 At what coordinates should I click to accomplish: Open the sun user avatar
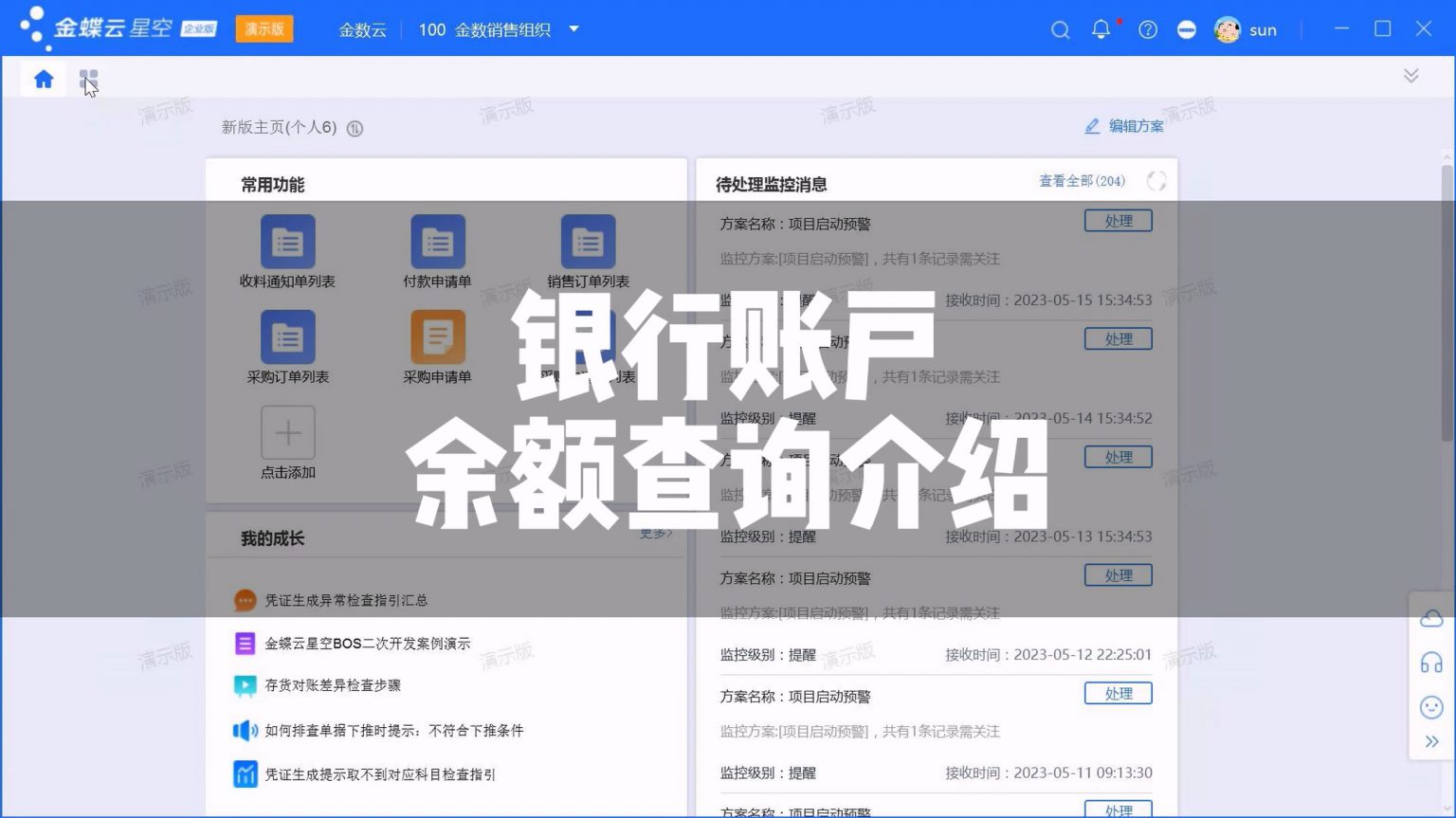[1228, 30]
